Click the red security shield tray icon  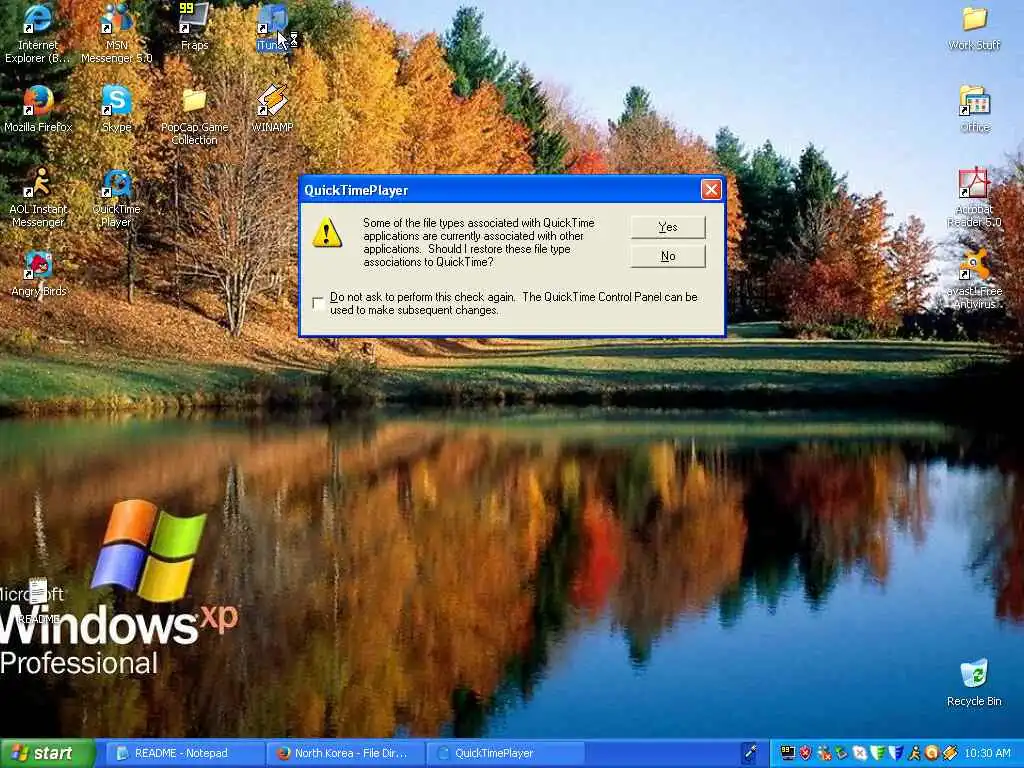pyautogui.click(x=805, y=753)
